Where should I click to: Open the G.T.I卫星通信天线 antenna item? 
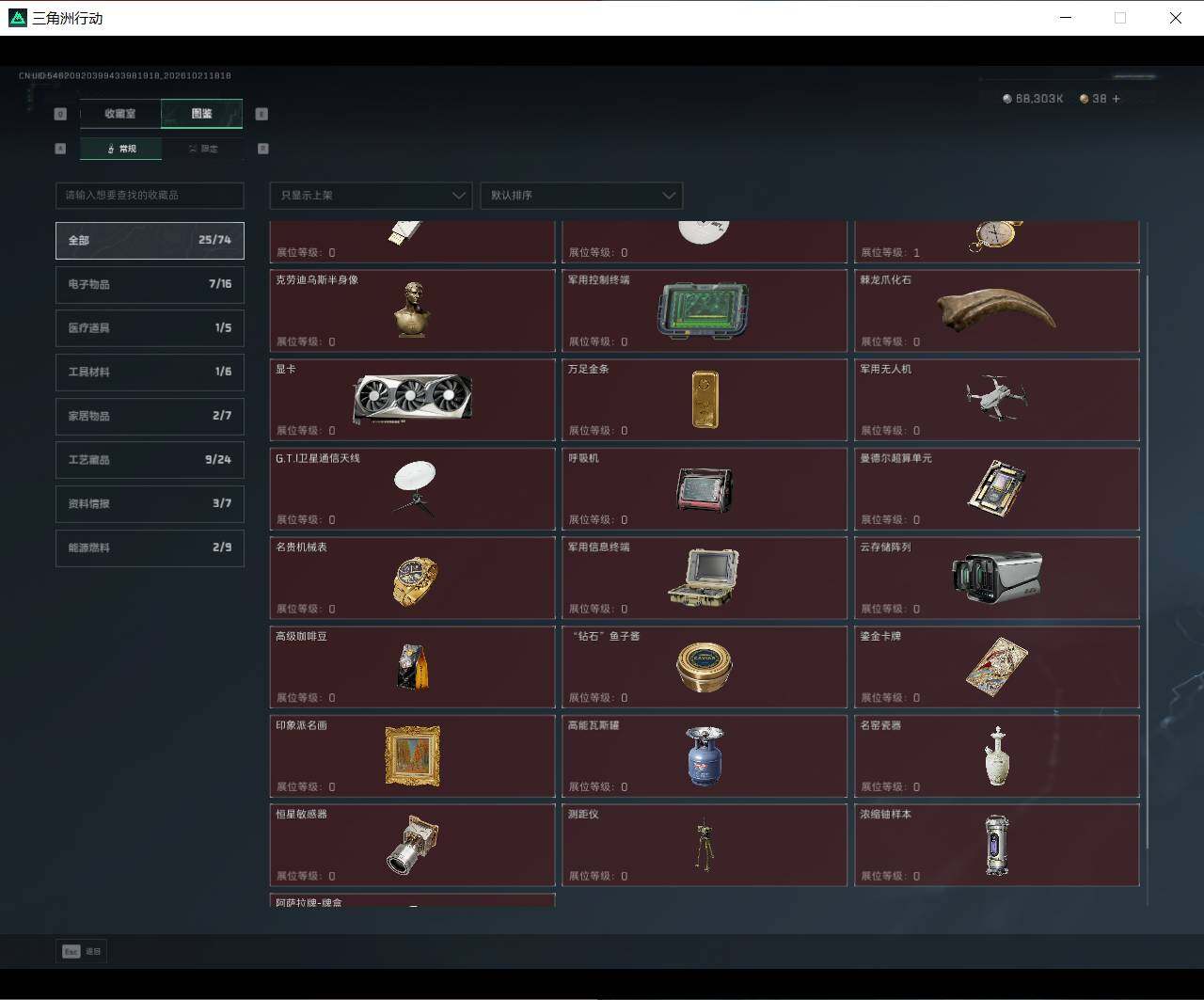tap(412, 489)
